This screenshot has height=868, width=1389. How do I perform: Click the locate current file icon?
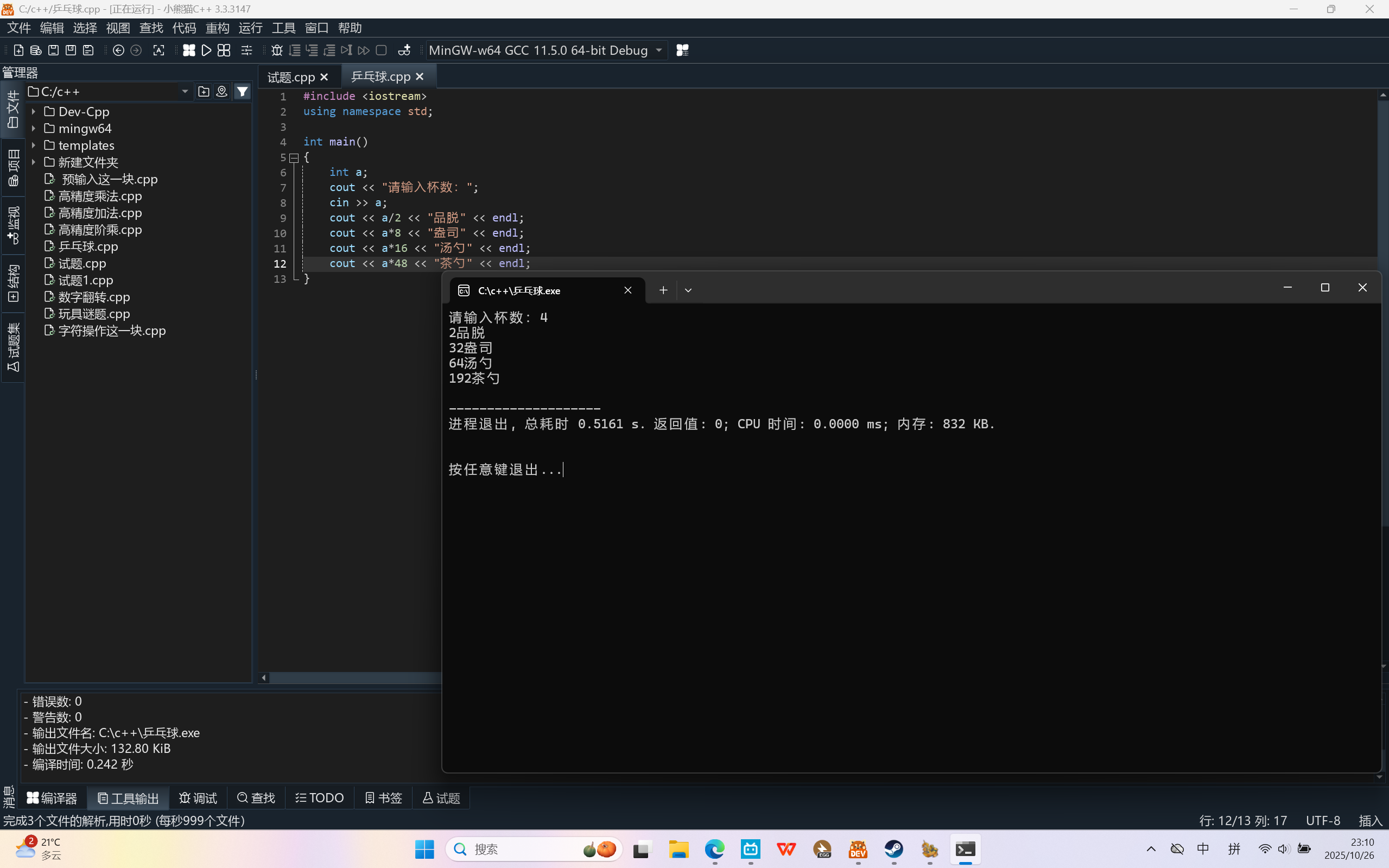221,92
